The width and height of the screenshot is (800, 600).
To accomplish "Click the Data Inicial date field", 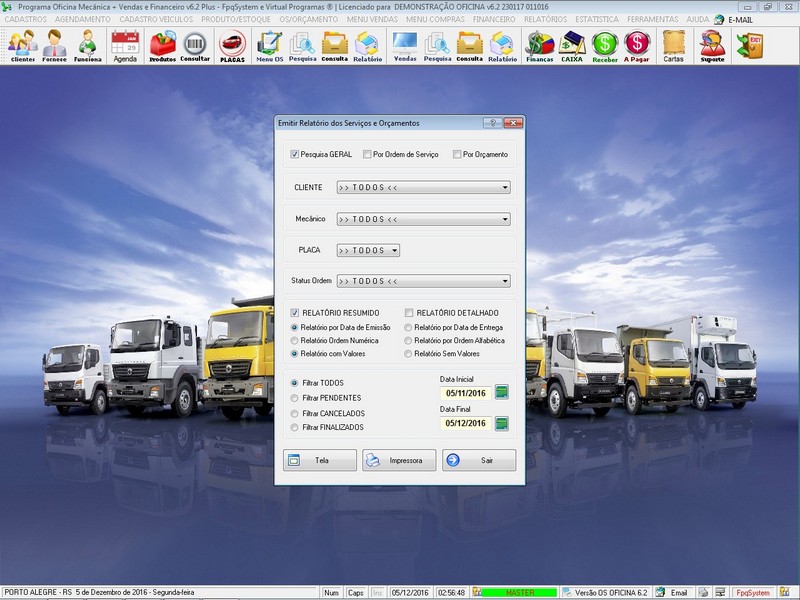I will click(x=466, y=393).
